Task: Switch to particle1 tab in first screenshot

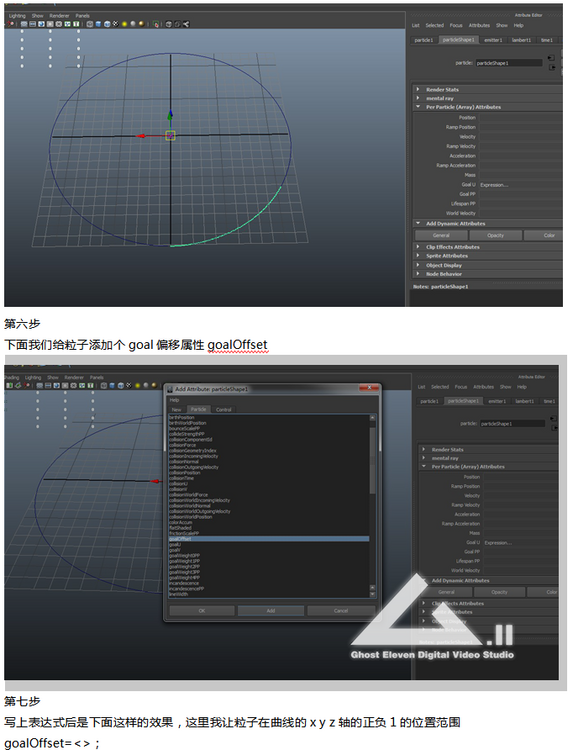Action: [423, 40]
